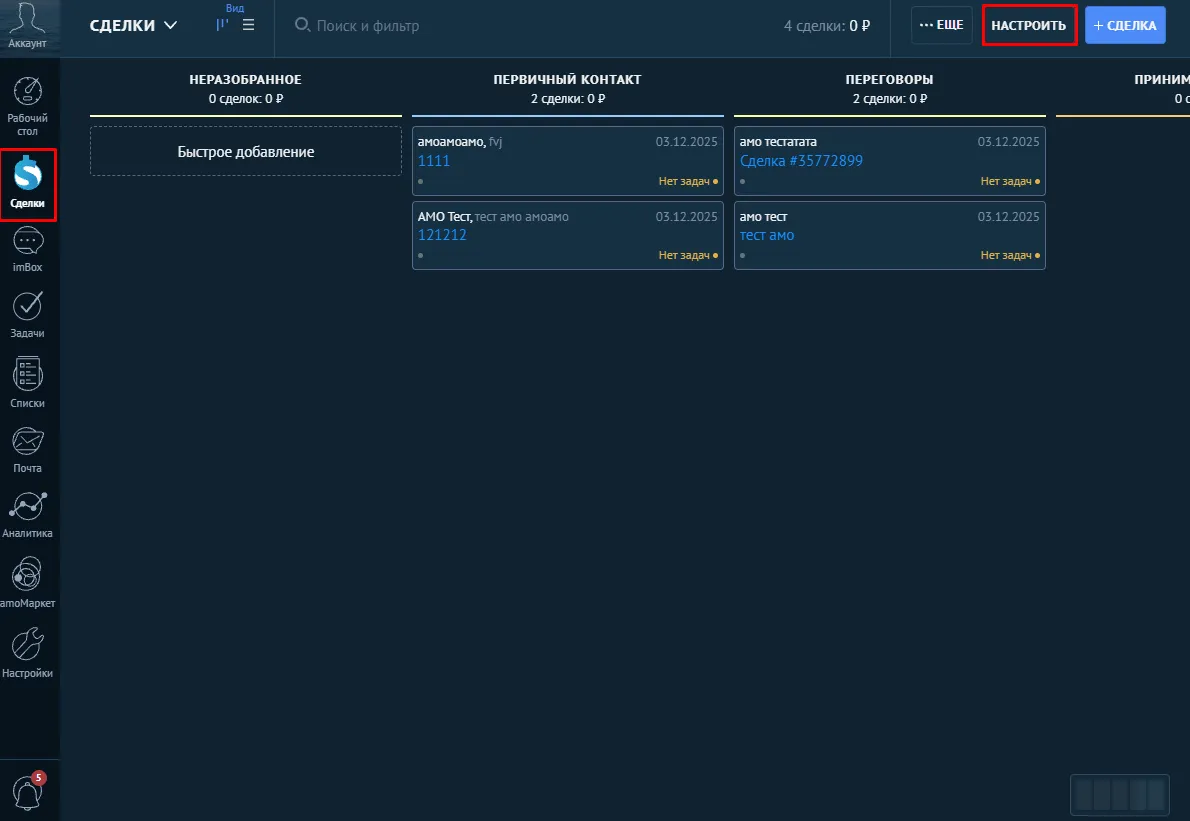Click Быстрое добавление quick add area
Viewport: 1190px width, 821px height.
pyautogui.click(x=246, y=152)
